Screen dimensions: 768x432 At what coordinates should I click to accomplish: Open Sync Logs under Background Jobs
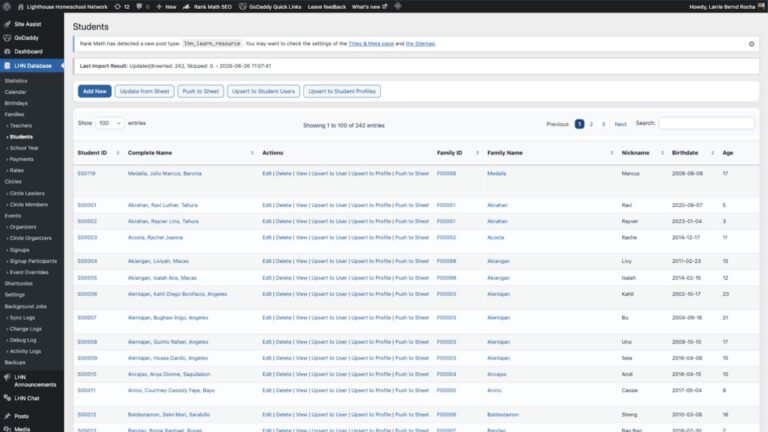[23, 318]
